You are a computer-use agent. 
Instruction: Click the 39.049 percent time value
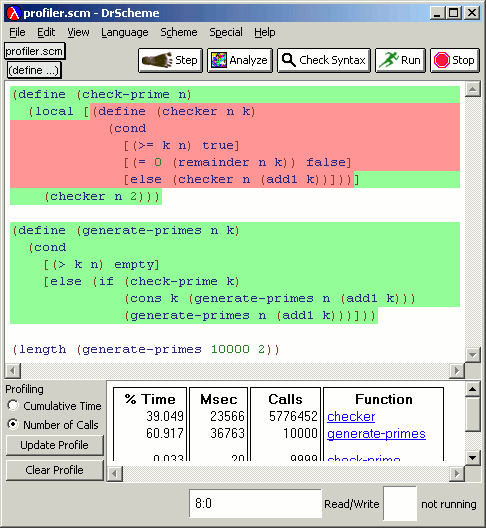(165, 417)
